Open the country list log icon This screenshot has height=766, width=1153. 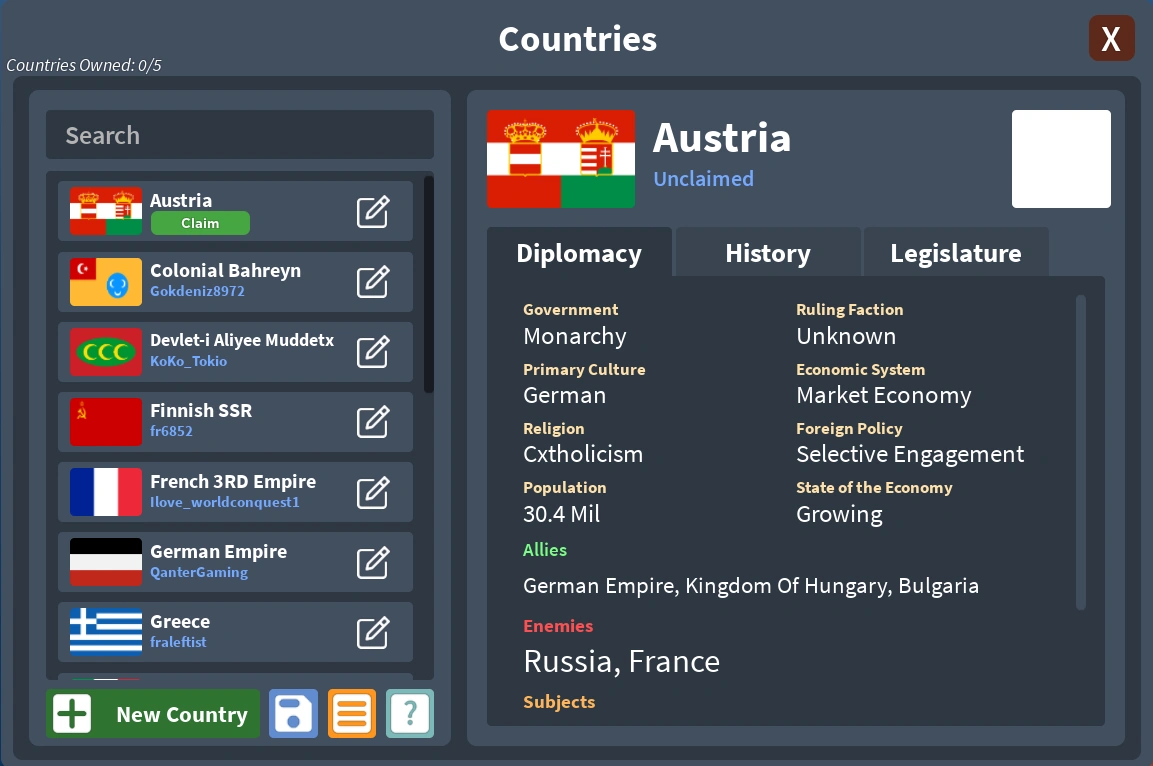tap(352, 714)
